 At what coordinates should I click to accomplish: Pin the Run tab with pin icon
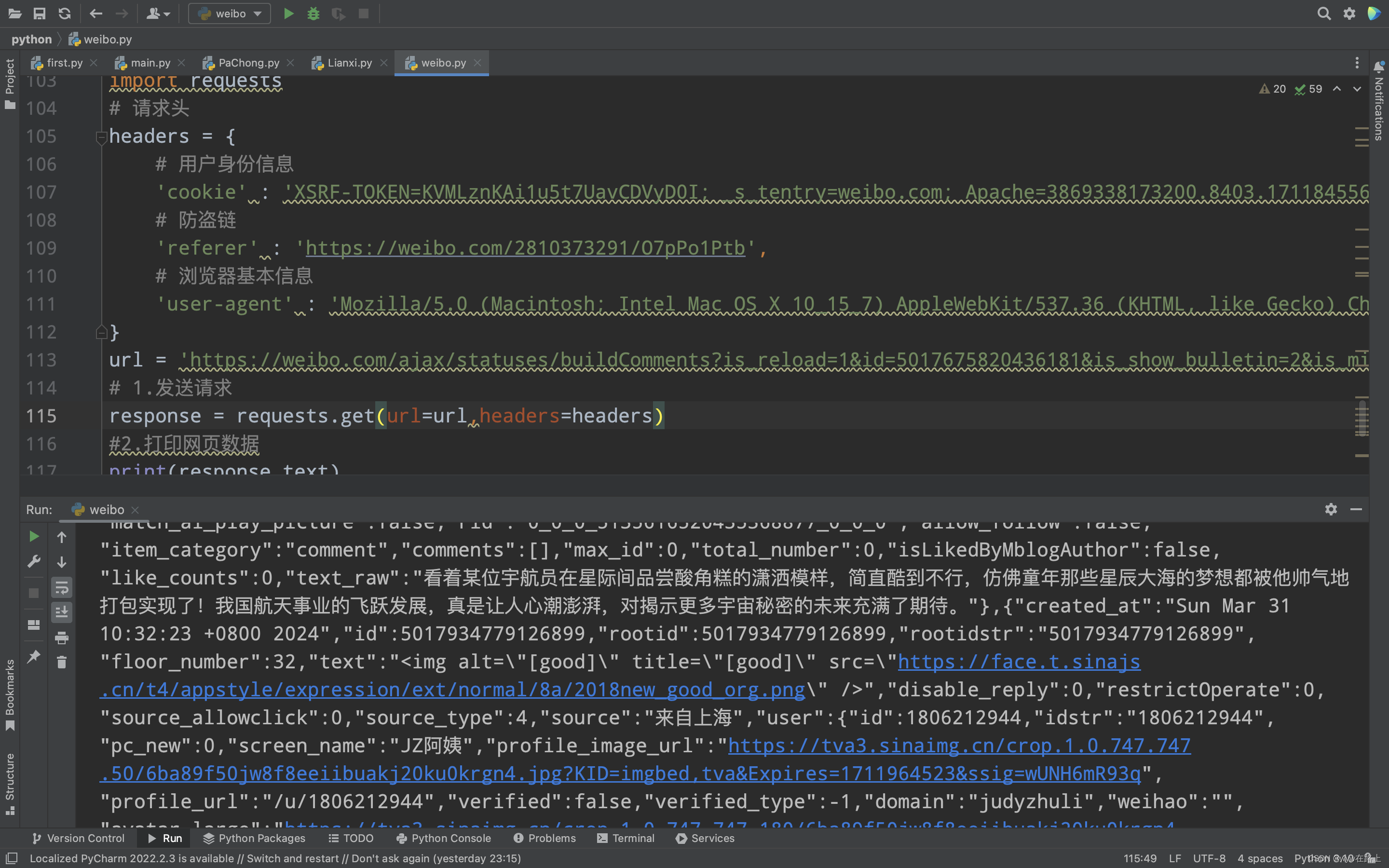coord(34,656)
